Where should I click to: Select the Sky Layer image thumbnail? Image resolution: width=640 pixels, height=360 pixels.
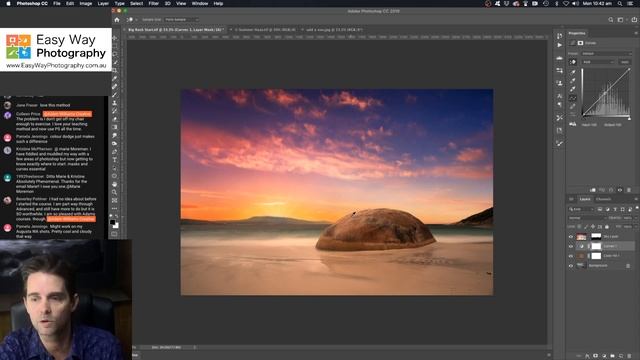click(x=581, y=236)
